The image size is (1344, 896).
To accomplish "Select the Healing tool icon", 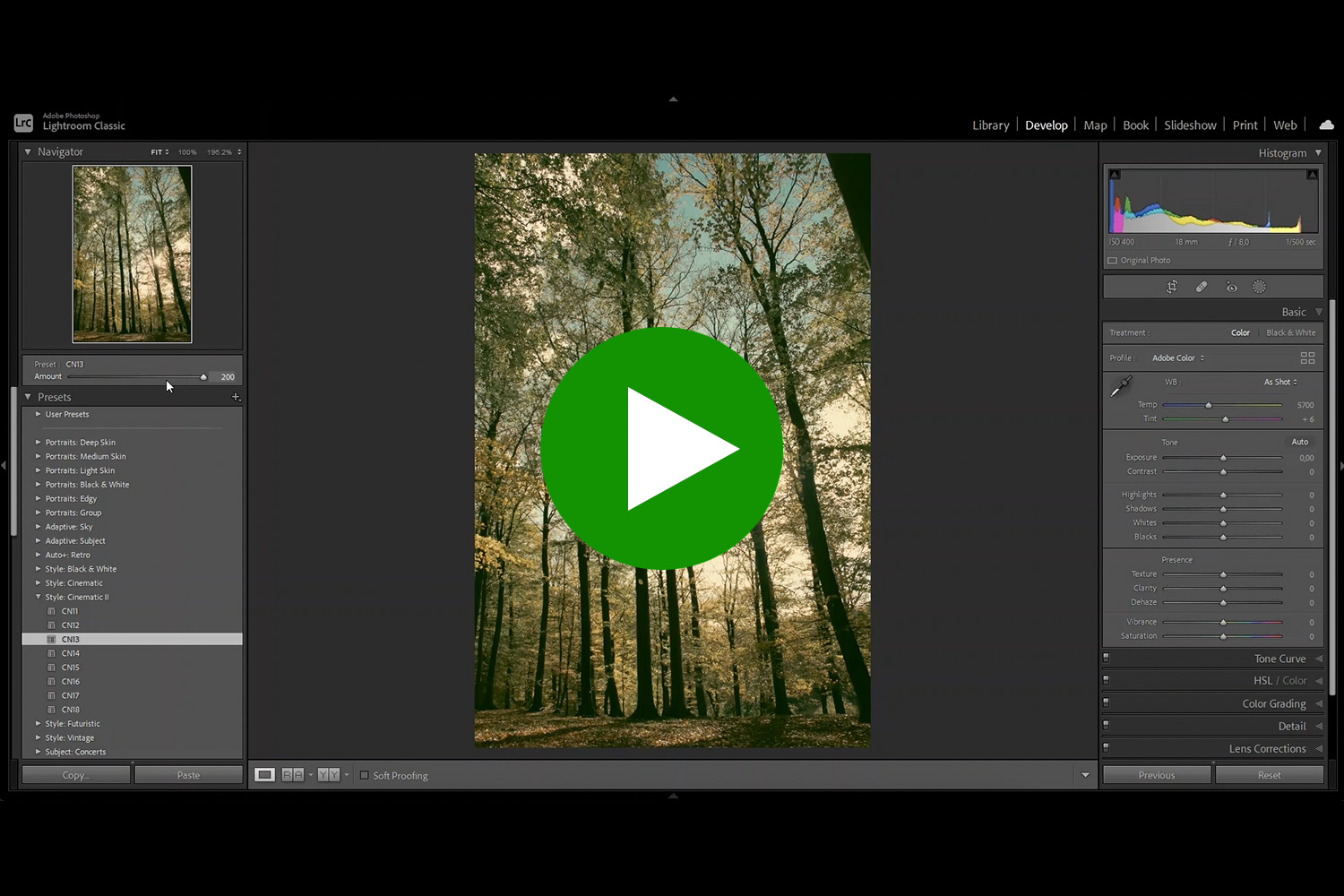I will click(1202, 287).
